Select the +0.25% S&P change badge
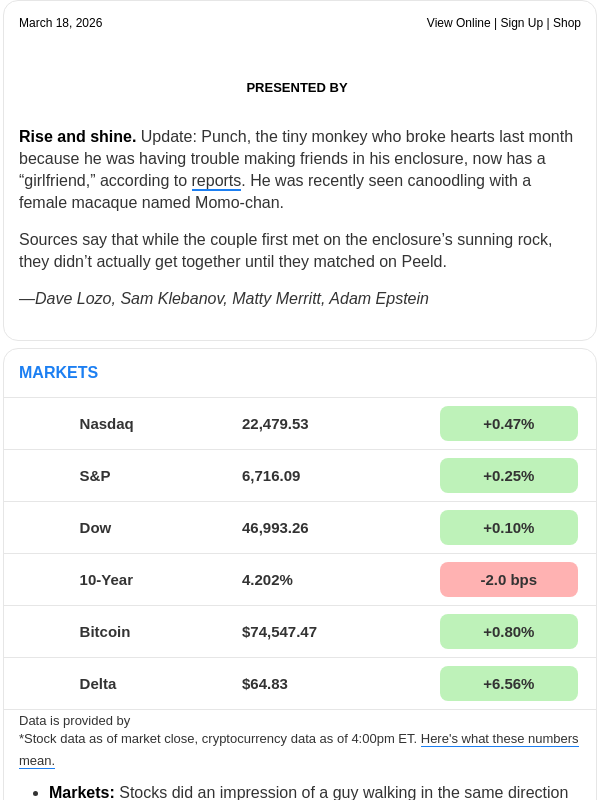 pos(508,476)
